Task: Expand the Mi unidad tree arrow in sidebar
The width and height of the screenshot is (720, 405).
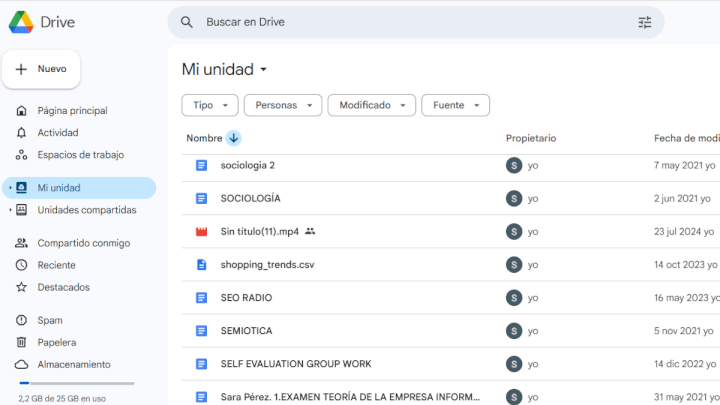Action: pyautogui.click(x=10, y=188)
